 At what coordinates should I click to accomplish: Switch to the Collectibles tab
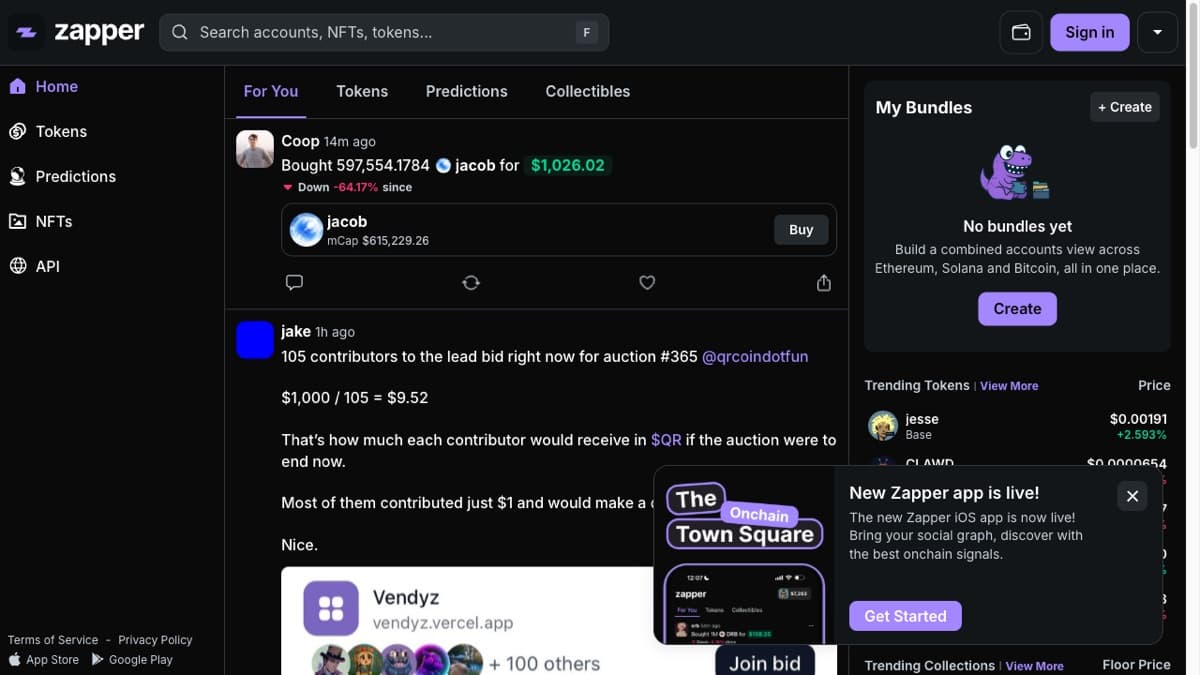click(x=587, y=91)
